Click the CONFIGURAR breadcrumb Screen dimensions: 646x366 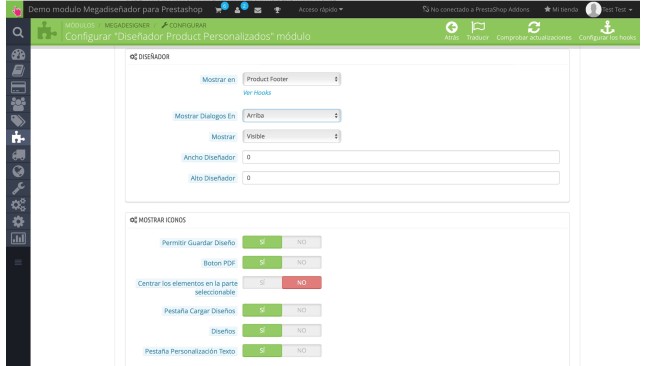(184, 25)
